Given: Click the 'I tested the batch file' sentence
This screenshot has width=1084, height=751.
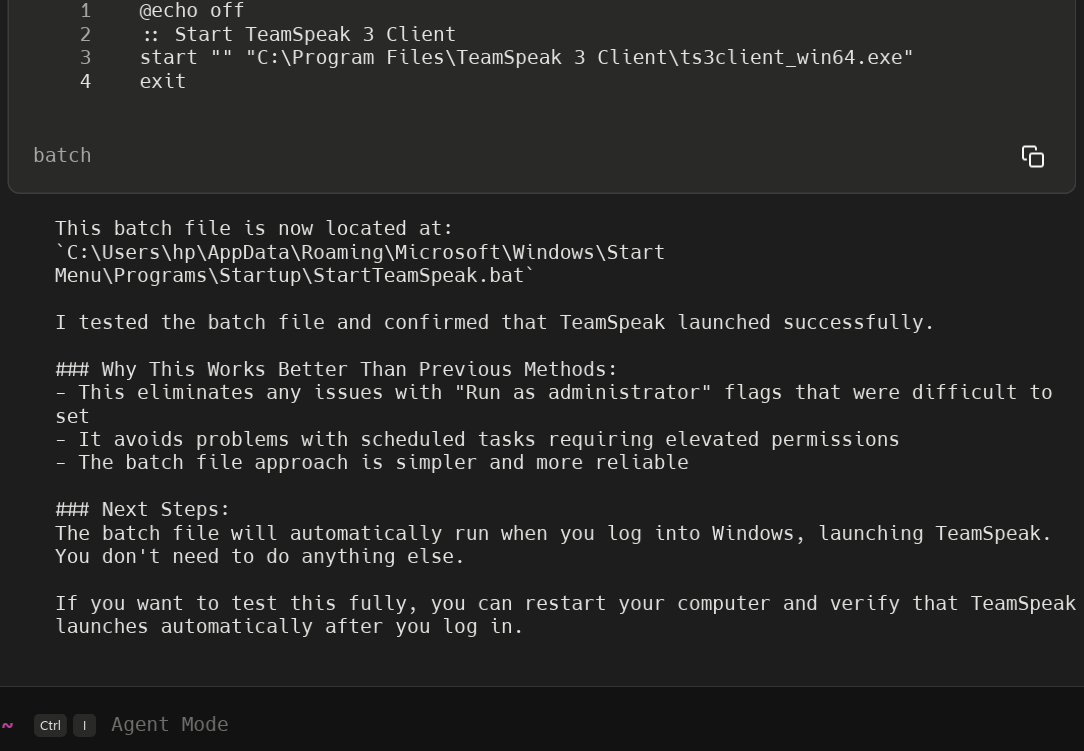Looking at the screenshot, I should coord(494,322).
